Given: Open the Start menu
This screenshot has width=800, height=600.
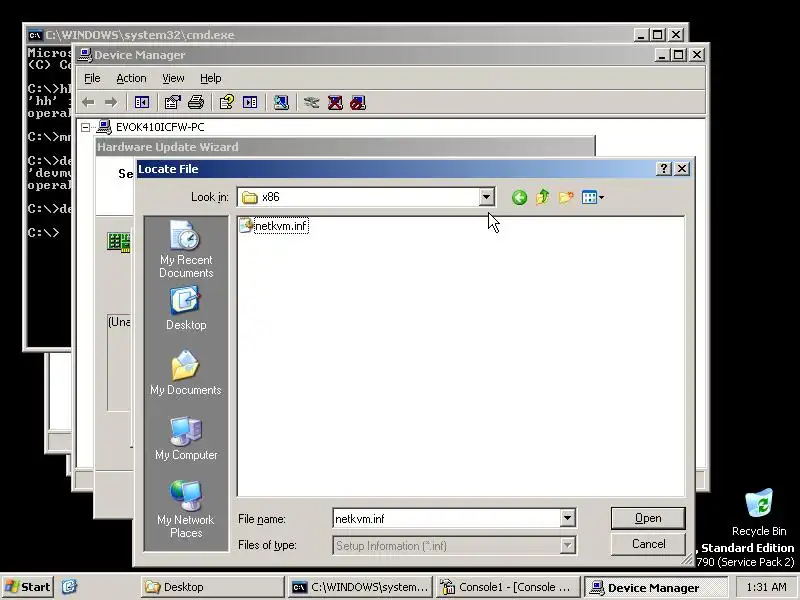Looking at the screenshot, I should coord(28,587).
